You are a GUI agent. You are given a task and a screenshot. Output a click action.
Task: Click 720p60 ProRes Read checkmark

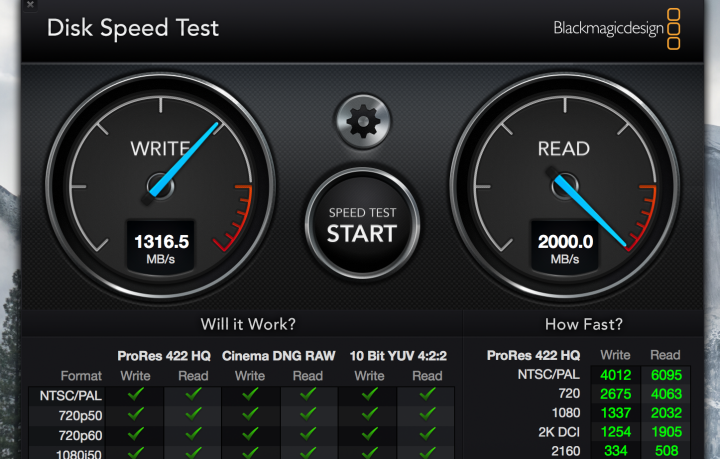tap(193, 433)
